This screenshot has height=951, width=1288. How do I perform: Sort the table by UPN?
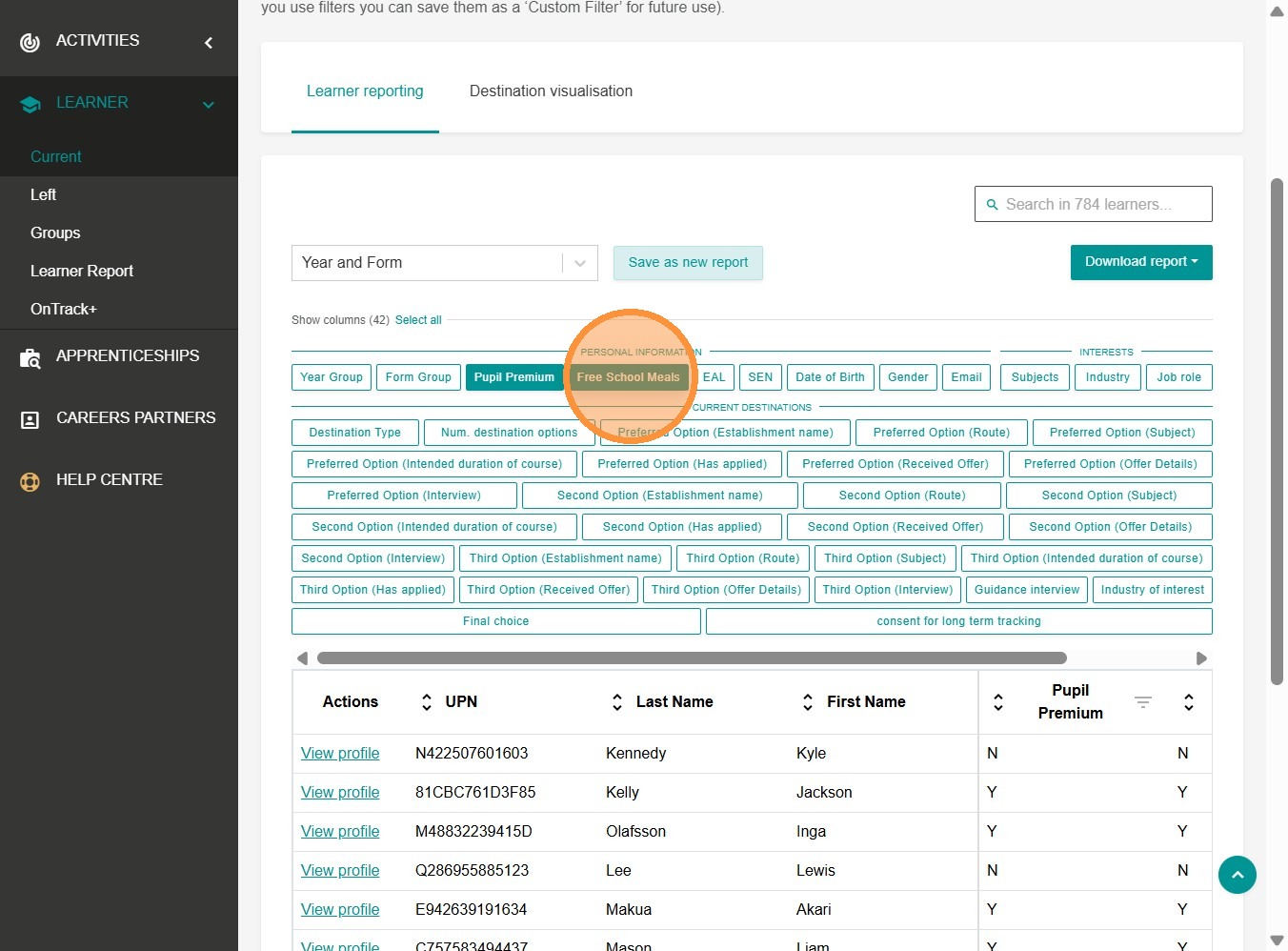pos(427,702)
